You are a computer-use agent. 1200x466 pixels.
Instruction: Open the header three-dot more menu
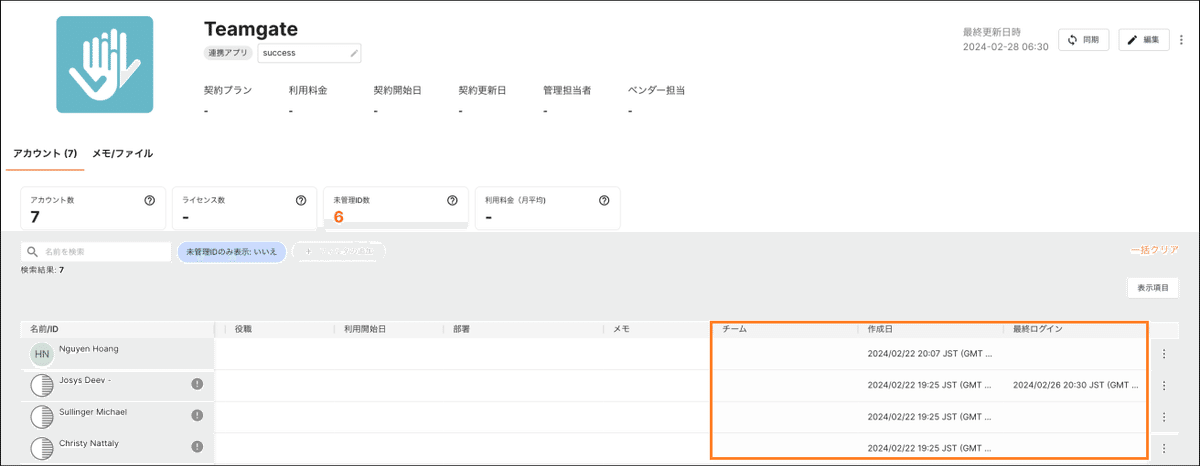pos(1181,40)
